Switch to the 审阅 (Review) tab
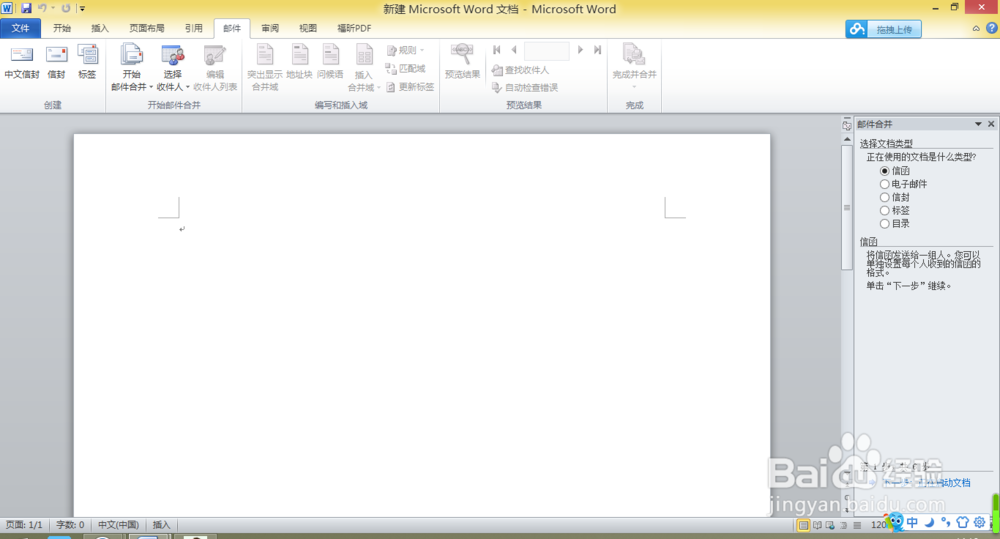Image resolution: width=1000 pixels, height=539 pixels. (x=270, y=28)
